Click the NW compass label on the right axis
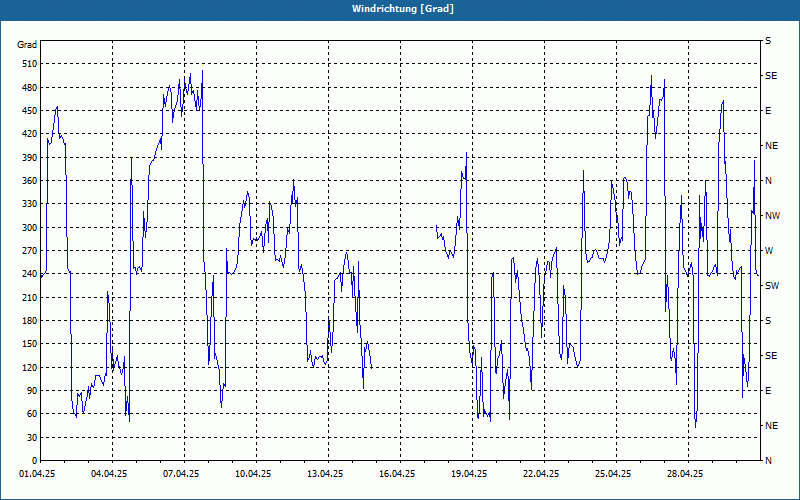The width and height of the screenshot is (800, 500). coord(772,216)
